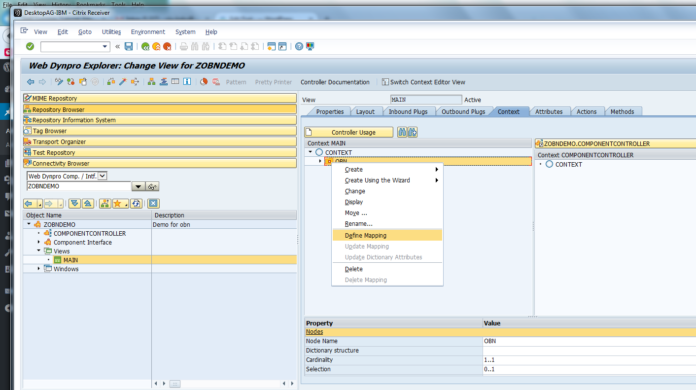Click the Close Browser X icon in tree toolbar

click(153, 203)
